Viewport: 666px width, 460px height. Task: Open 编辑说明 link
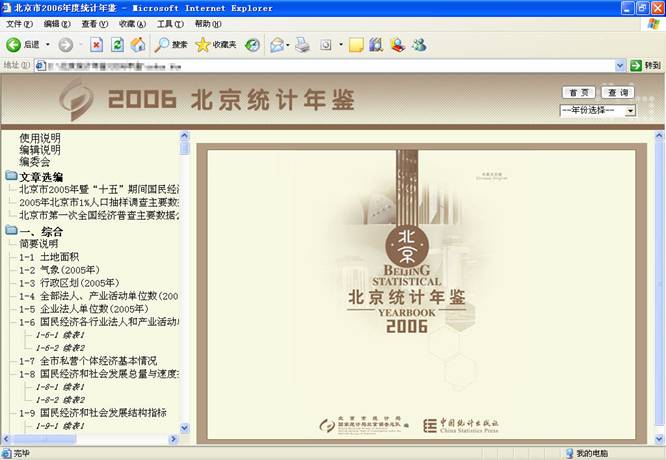(40, 150)
